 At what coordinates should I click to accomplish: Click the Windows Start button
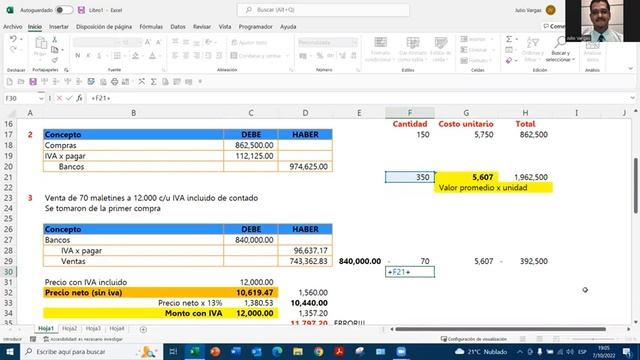(10, 351)
